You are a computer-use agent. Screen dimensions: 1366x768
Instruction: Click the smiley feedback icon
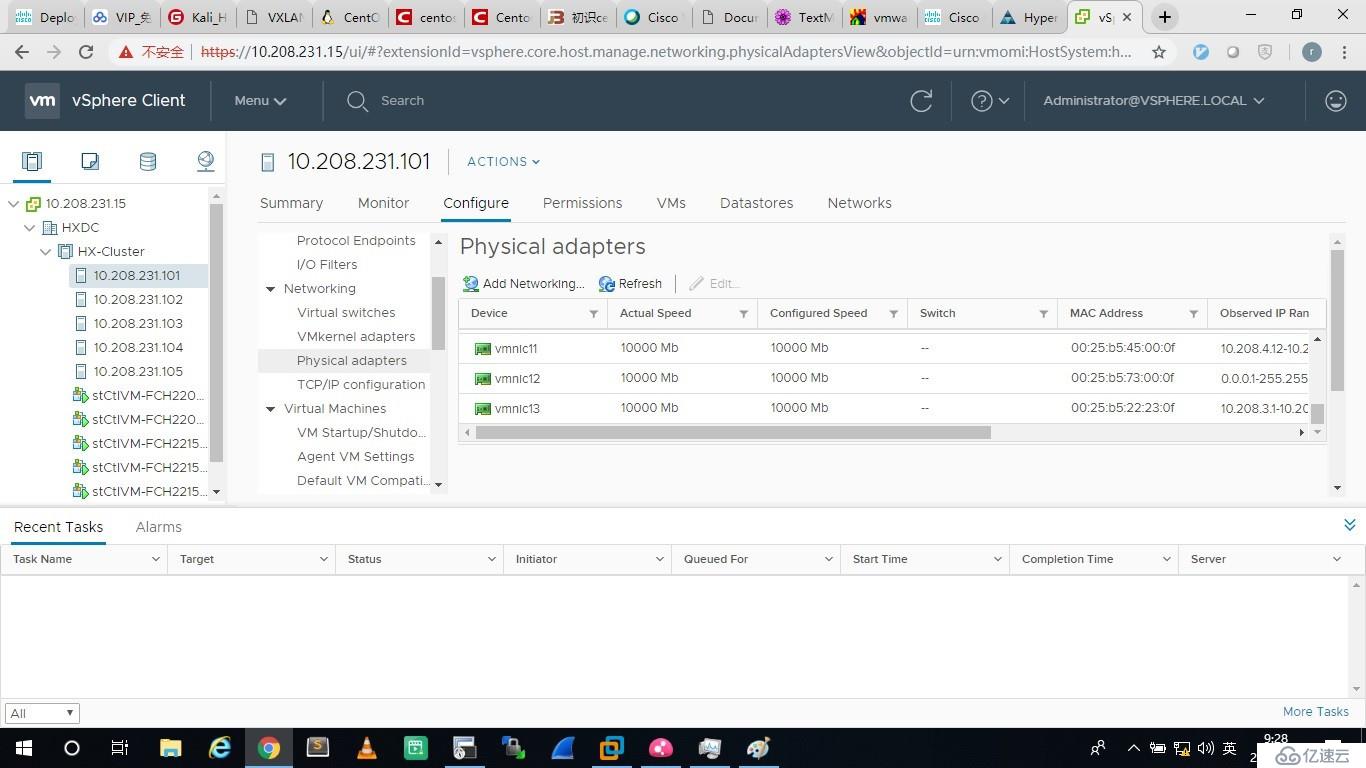click(x=1335, y=101)
